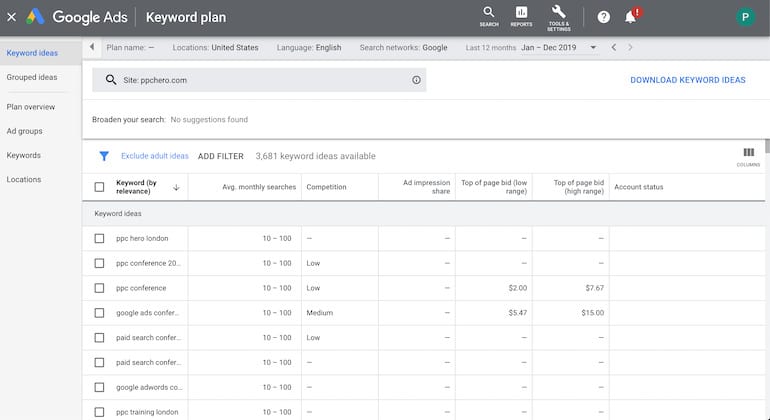The image size is (770, 420).
Task: Open the account avatar P
Action: coord(745,17)
